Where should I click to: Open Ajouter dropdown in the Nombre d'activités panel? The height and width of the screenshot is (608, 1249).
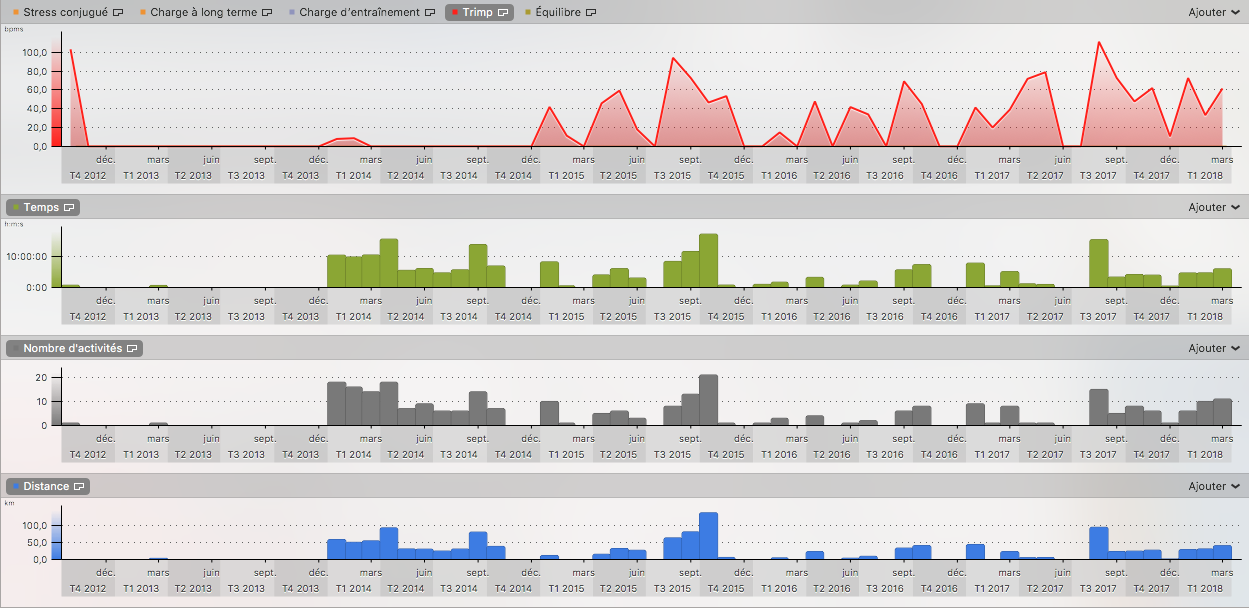click(x=1213, y=348)
